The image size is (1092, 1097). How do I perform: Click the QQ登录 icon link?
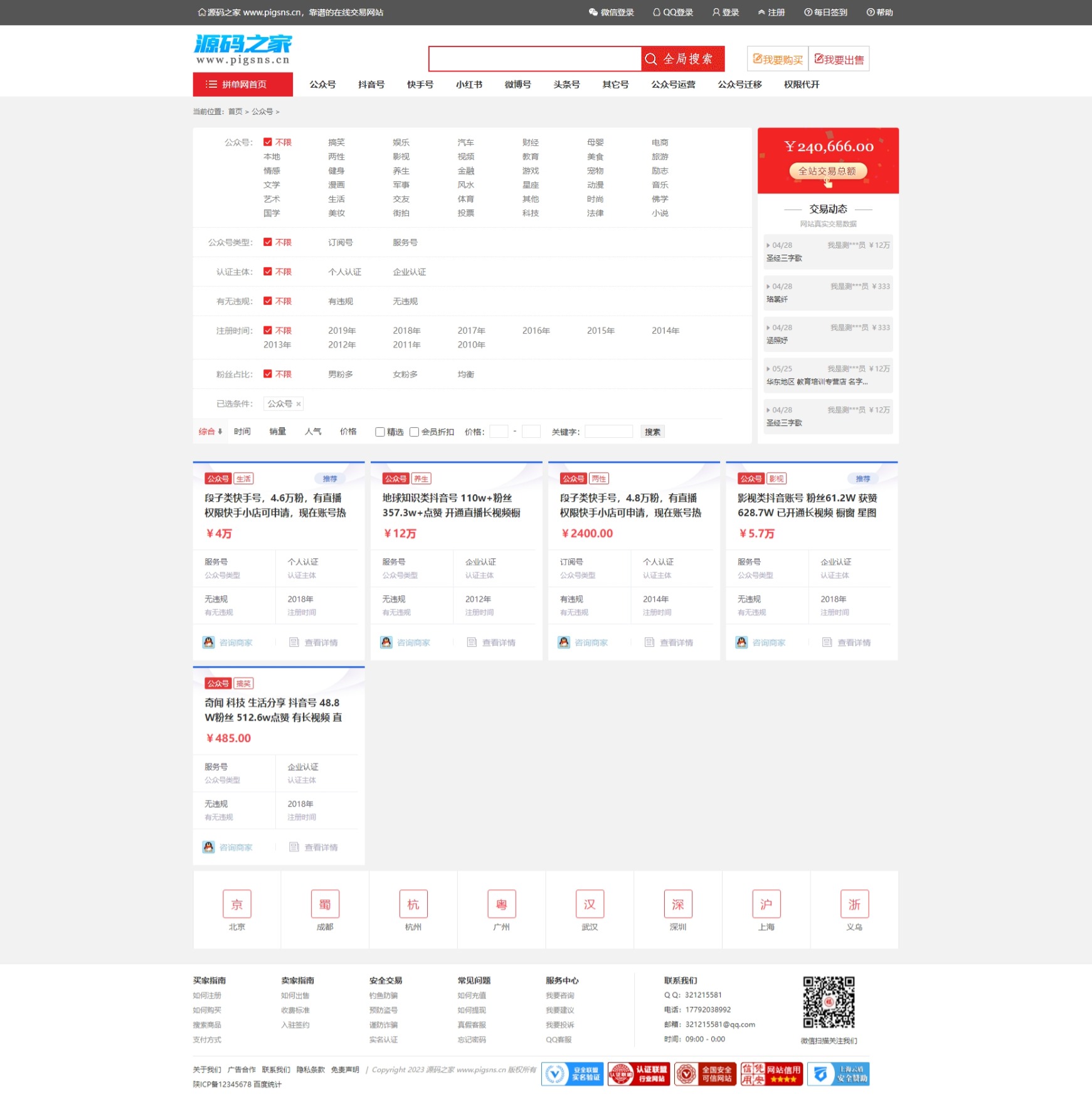tap(673, 13)
